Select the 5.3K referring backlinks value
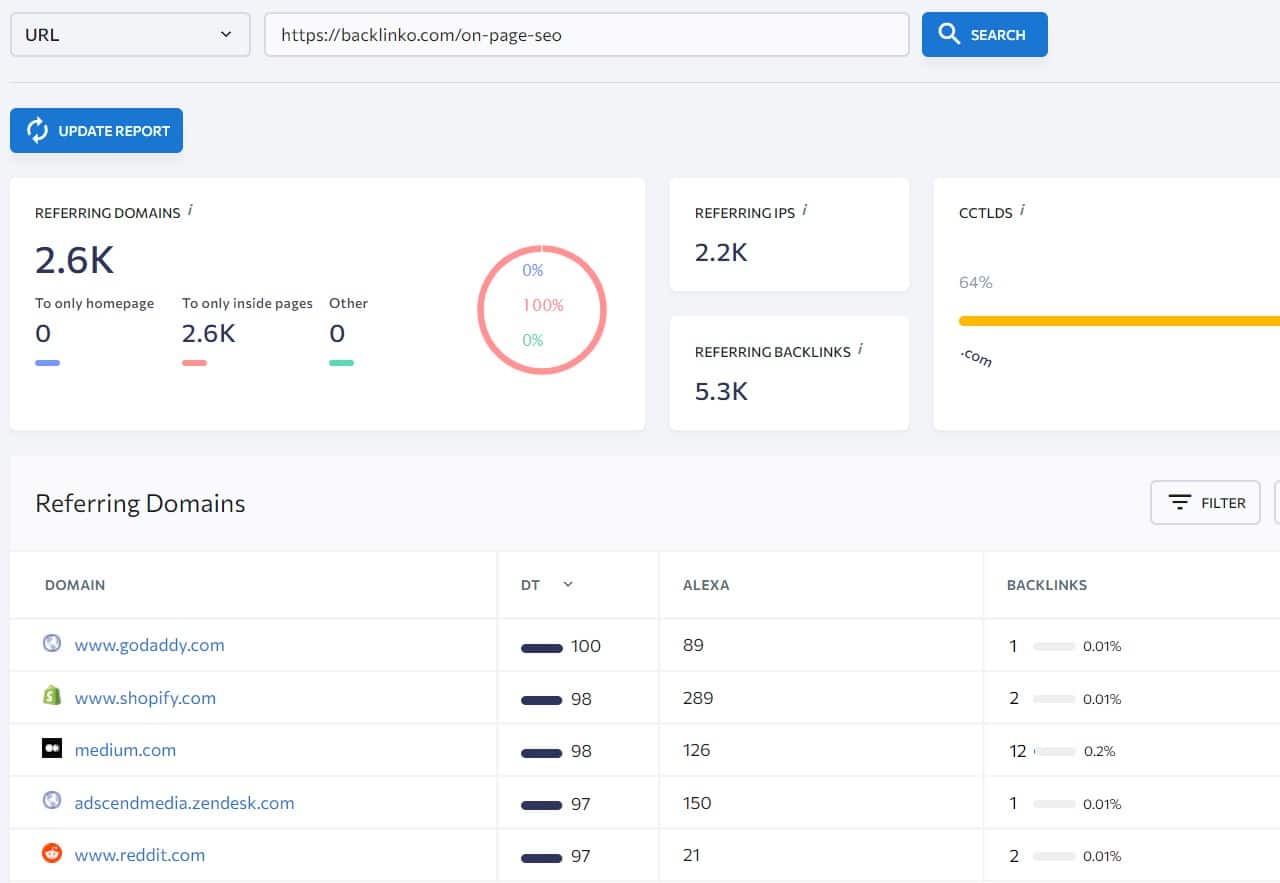This screenshot has width=1280, height=883. coord(721,391)
